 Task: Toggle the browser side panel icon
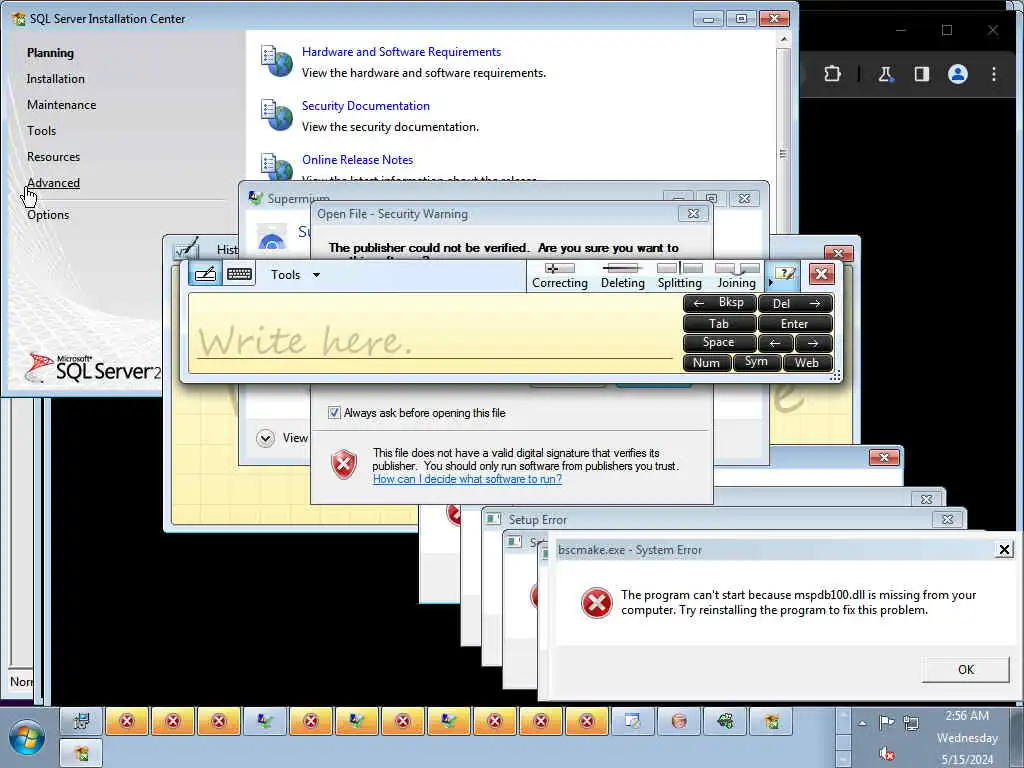[921, 74]
